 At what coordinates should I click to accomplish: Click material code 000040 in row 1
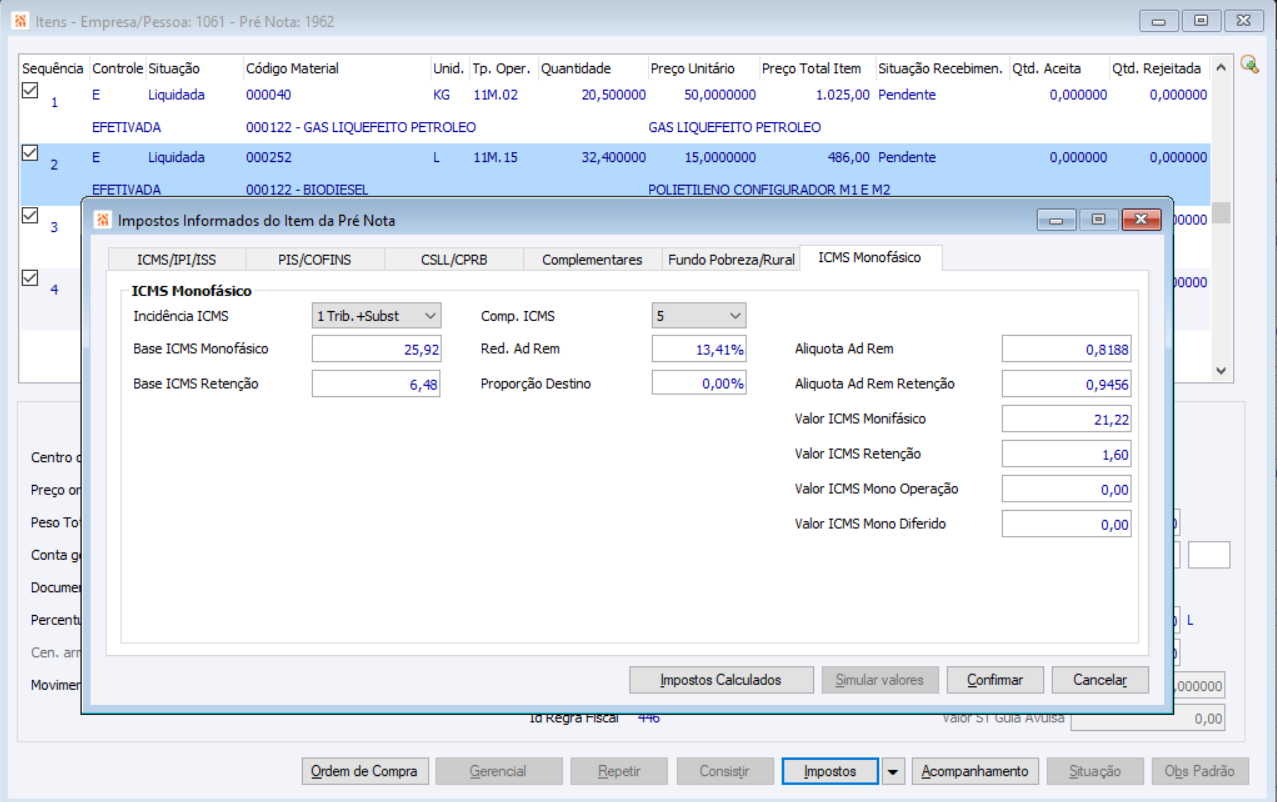268,95
